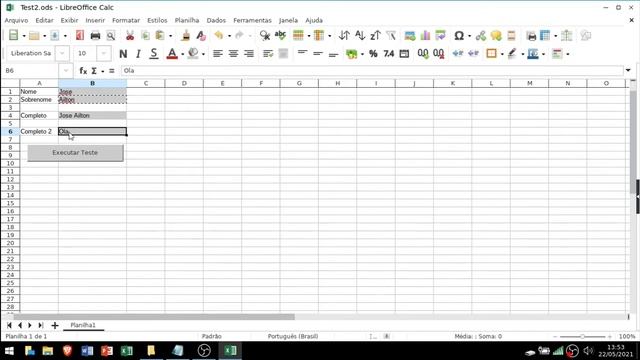Screen dimensions: 640x360
Task: Open the font name dropdown
Action: [62, 53]
